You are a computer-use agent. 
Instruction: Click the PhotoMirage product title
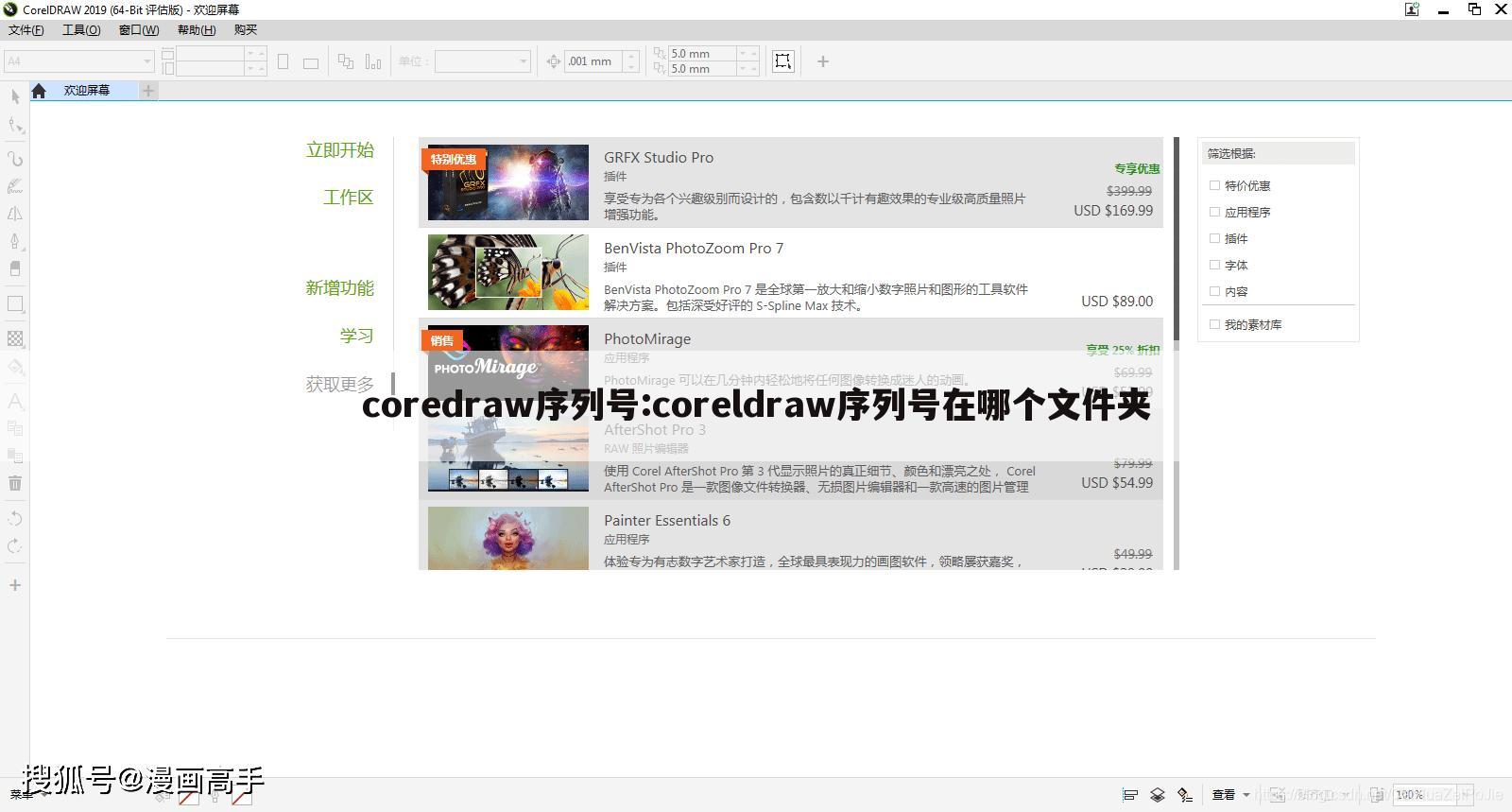tap(647, 339)
